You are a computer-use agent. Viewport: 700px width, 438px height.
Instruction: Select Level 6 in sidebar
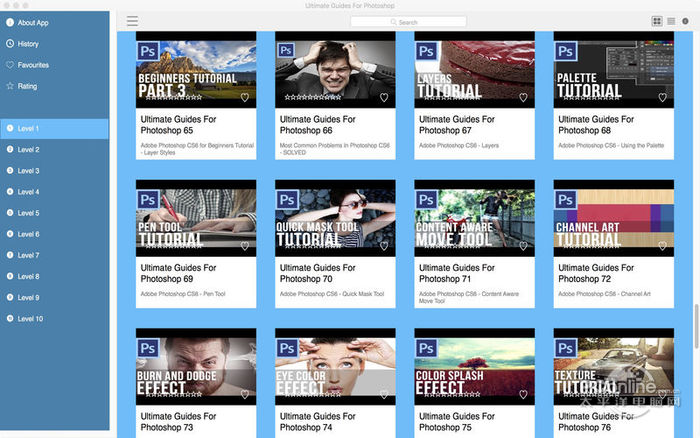54,234
